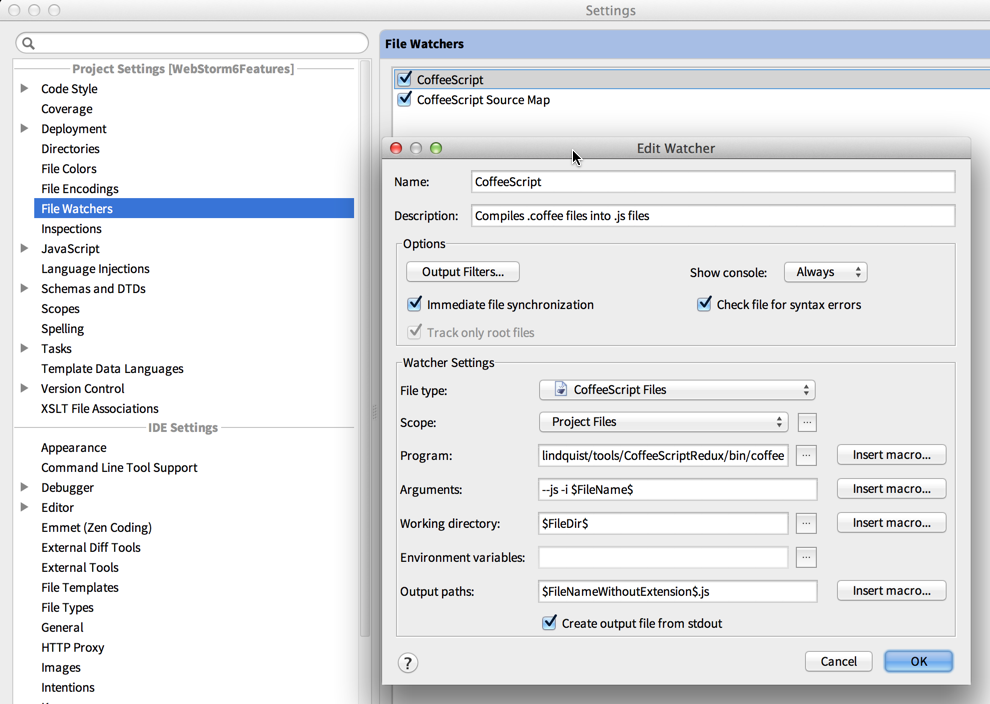Screen dimensions: 990x704
Task: Click the browse button next to Program field
Action: [806, 455]
